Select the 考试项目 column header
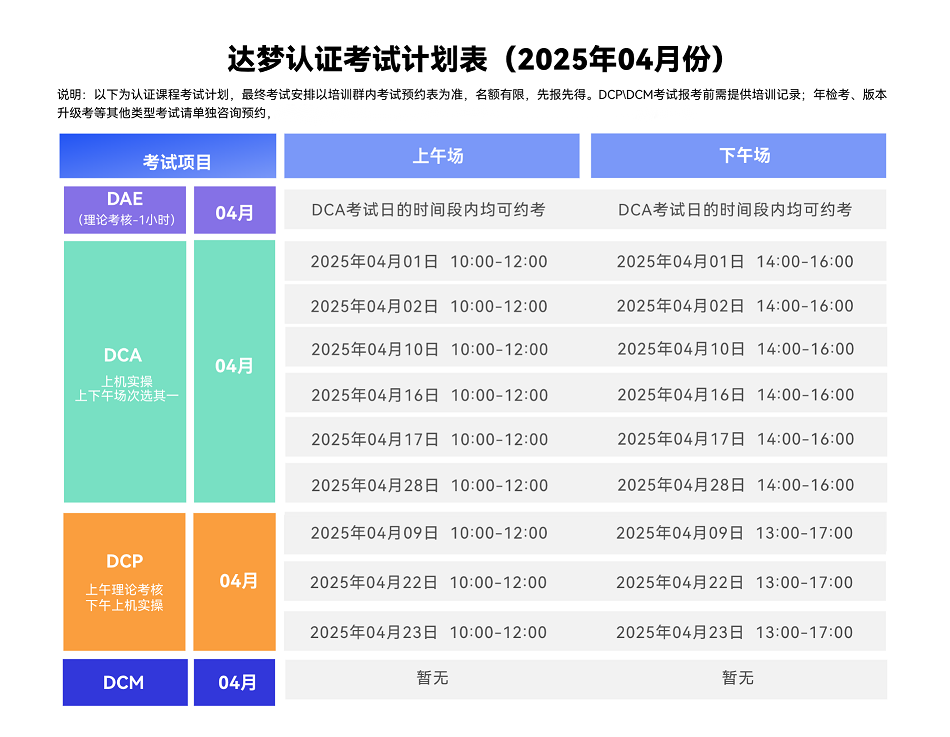 (x=168, y=156)
